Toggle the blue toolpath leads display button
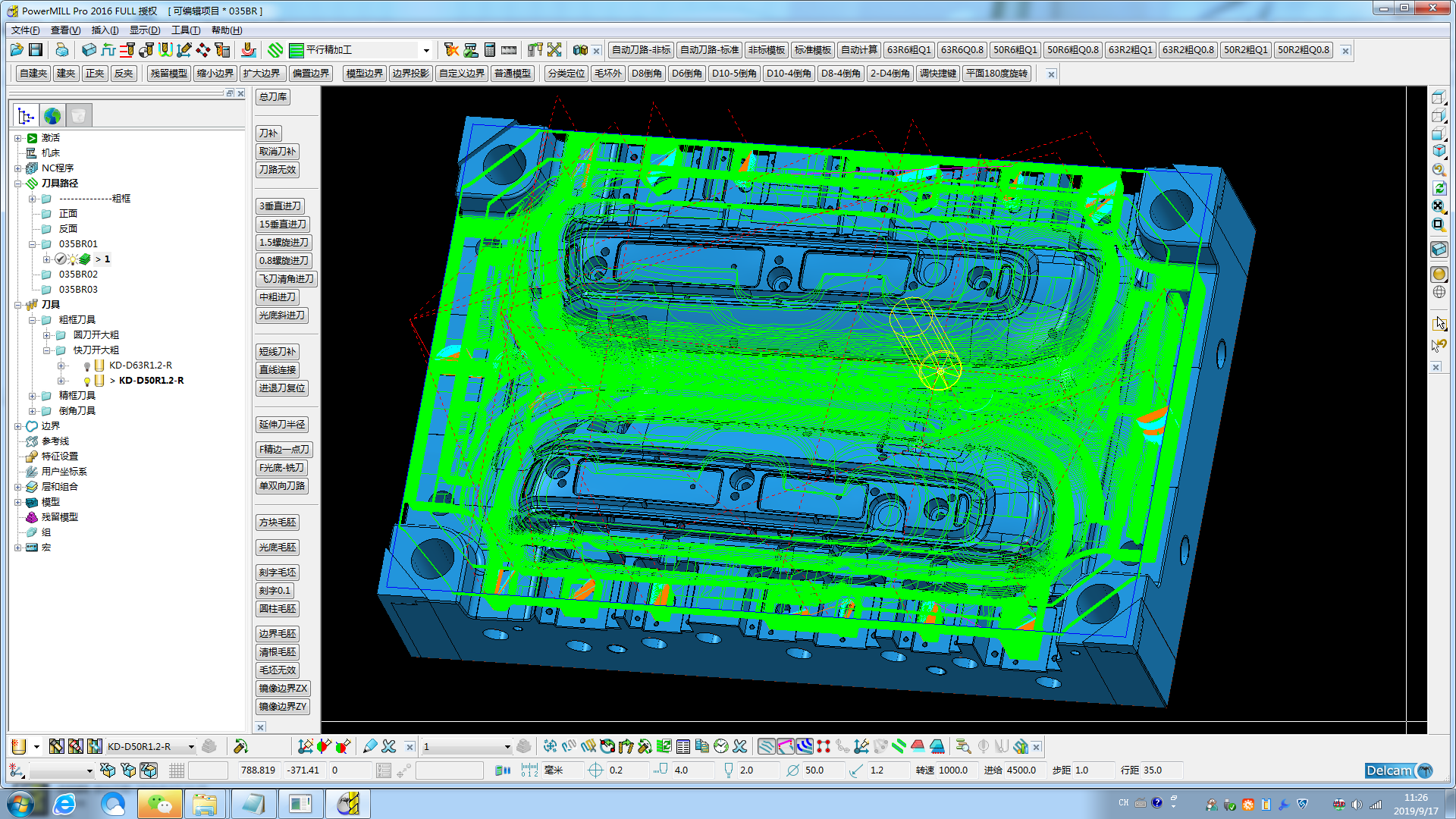The image size is (1456, 819). (805, 747)
